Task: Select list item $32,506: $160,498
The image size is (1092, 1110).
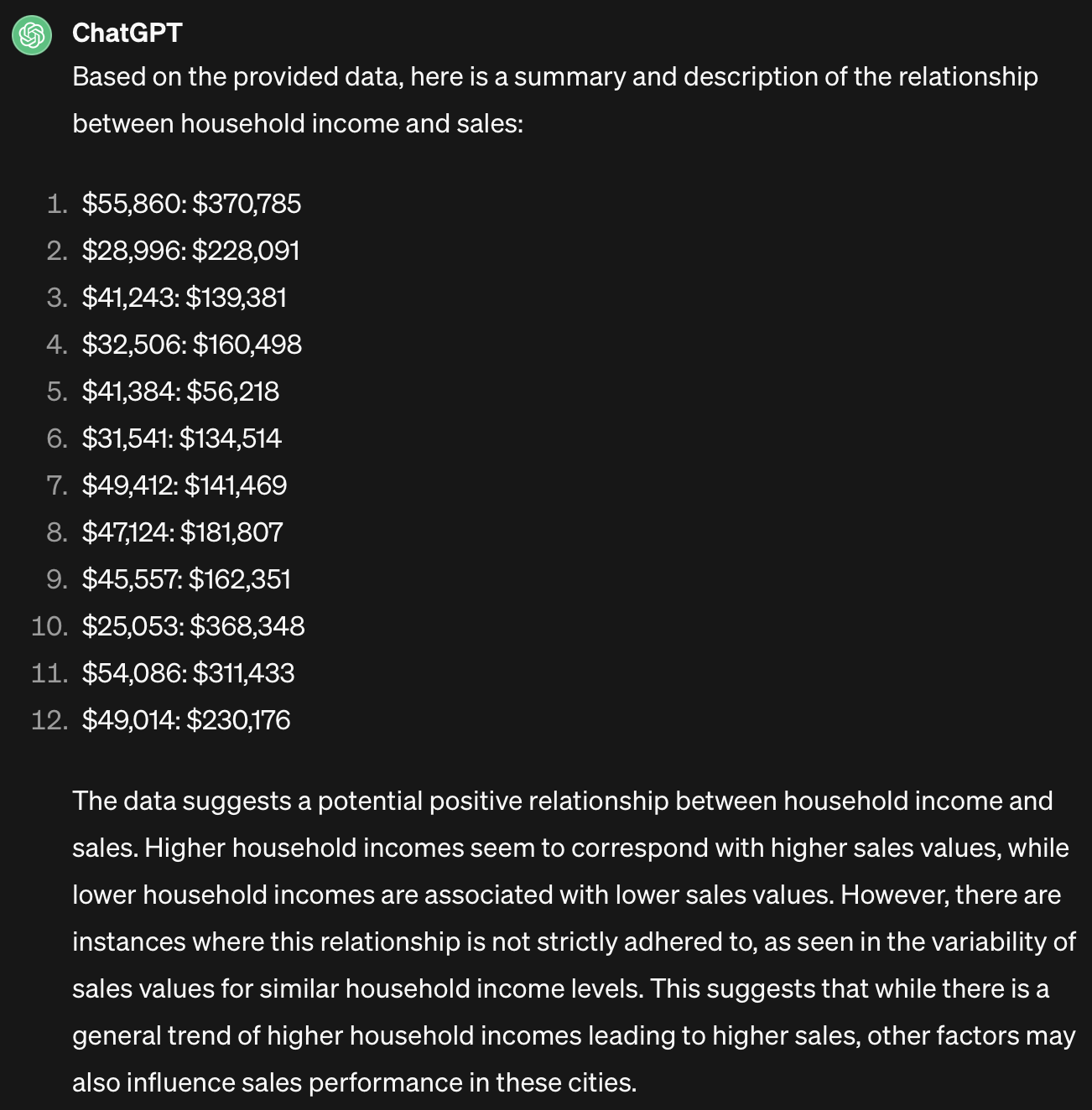Action: pyautogui.click(x=191, y=345)
